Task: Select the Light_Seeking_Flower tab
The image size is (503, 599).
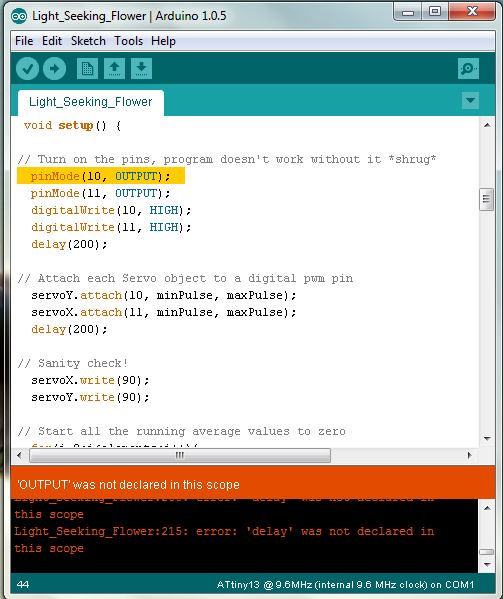Action: 91,102
